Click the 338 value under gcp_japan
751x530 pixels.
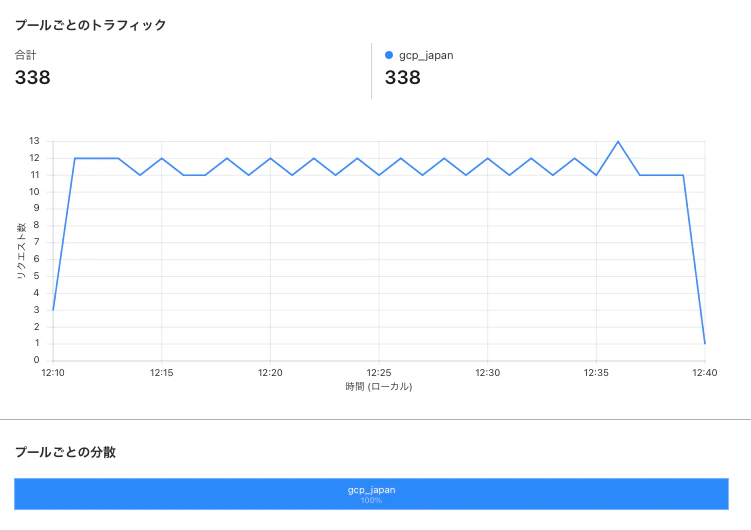[403, 78]
